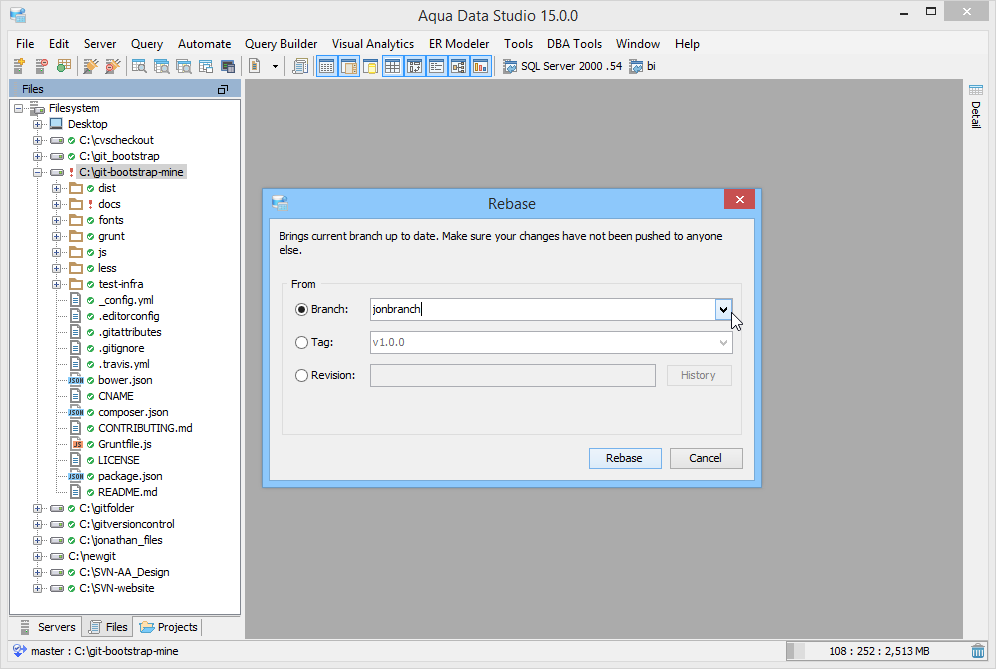Click the plain table grid toolbar icon
Screen dimensions: 996x669
[393, 66]
